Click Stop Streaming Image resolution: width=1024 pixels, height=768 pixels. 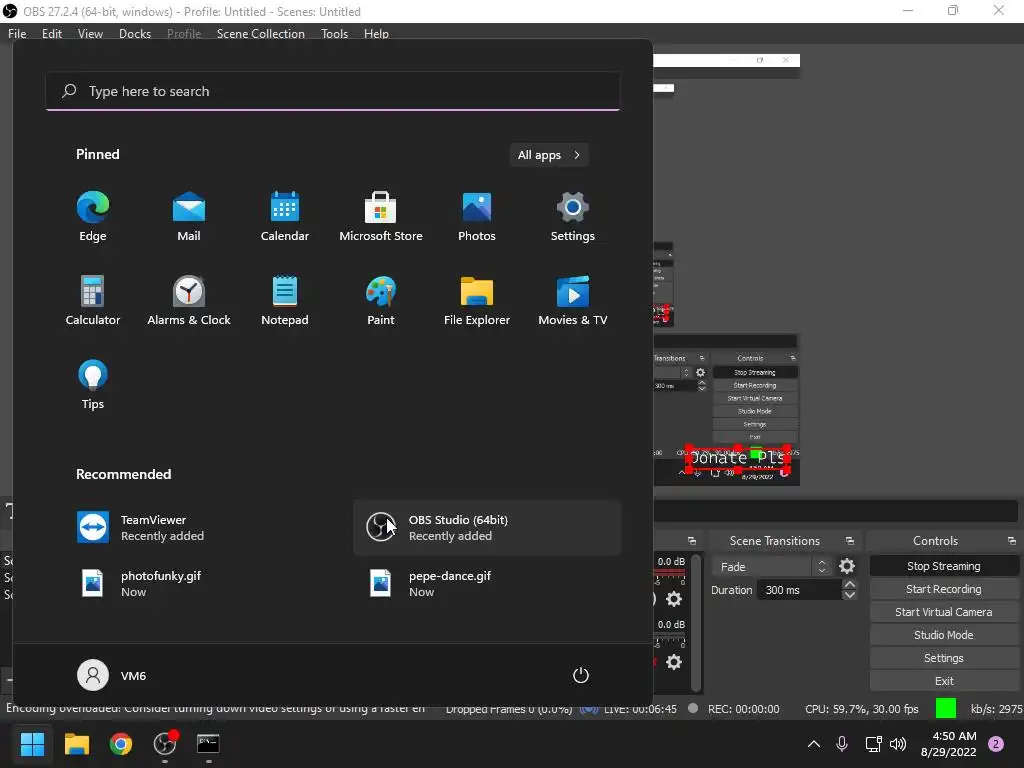point(944,566)
